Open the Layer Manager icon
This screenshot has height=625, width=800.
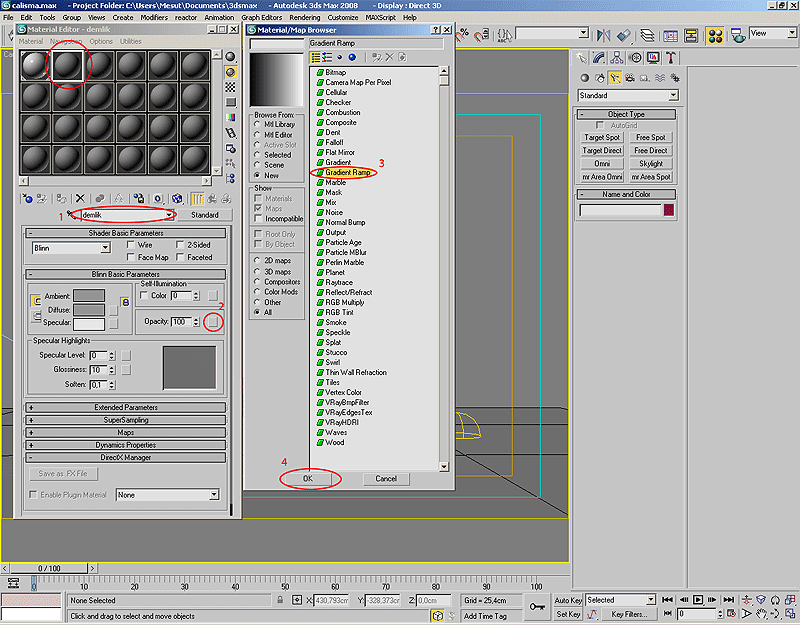(647, 34)
